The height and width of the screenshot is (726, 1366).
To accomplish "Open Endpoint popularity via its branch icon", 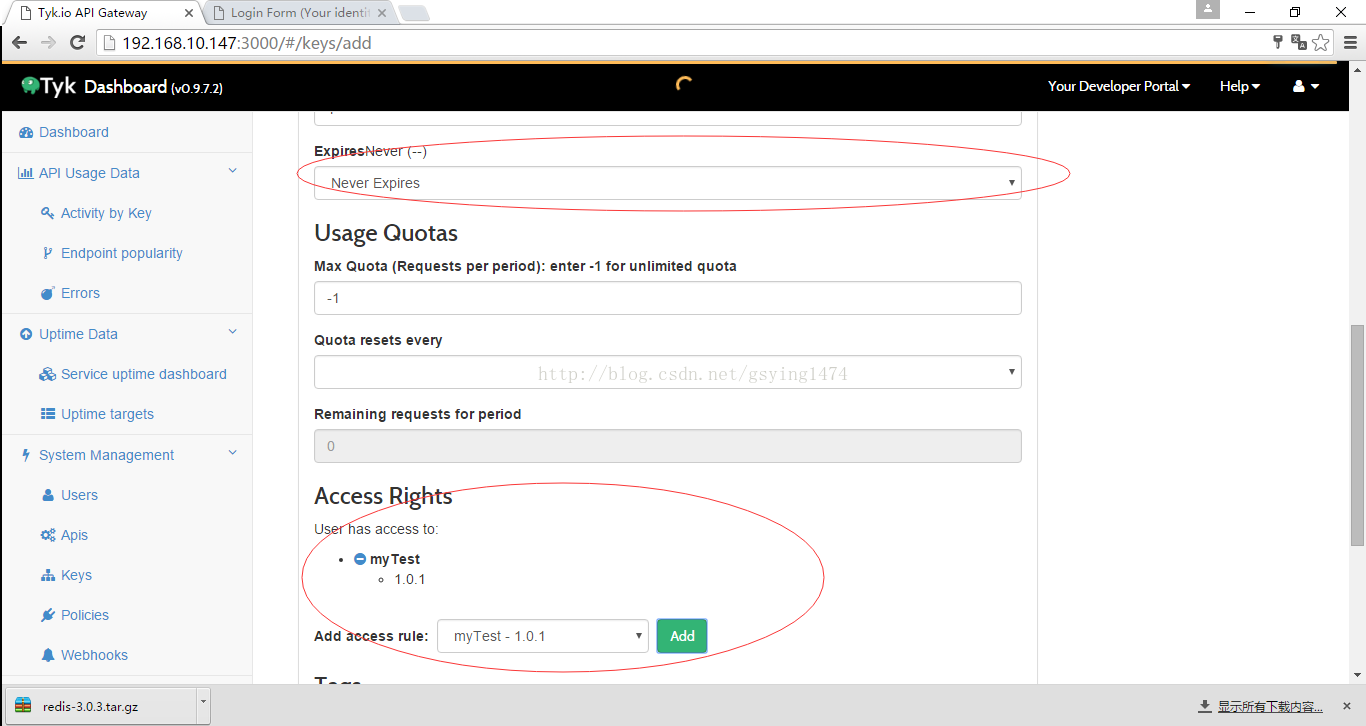I will [x=47, y=253].
